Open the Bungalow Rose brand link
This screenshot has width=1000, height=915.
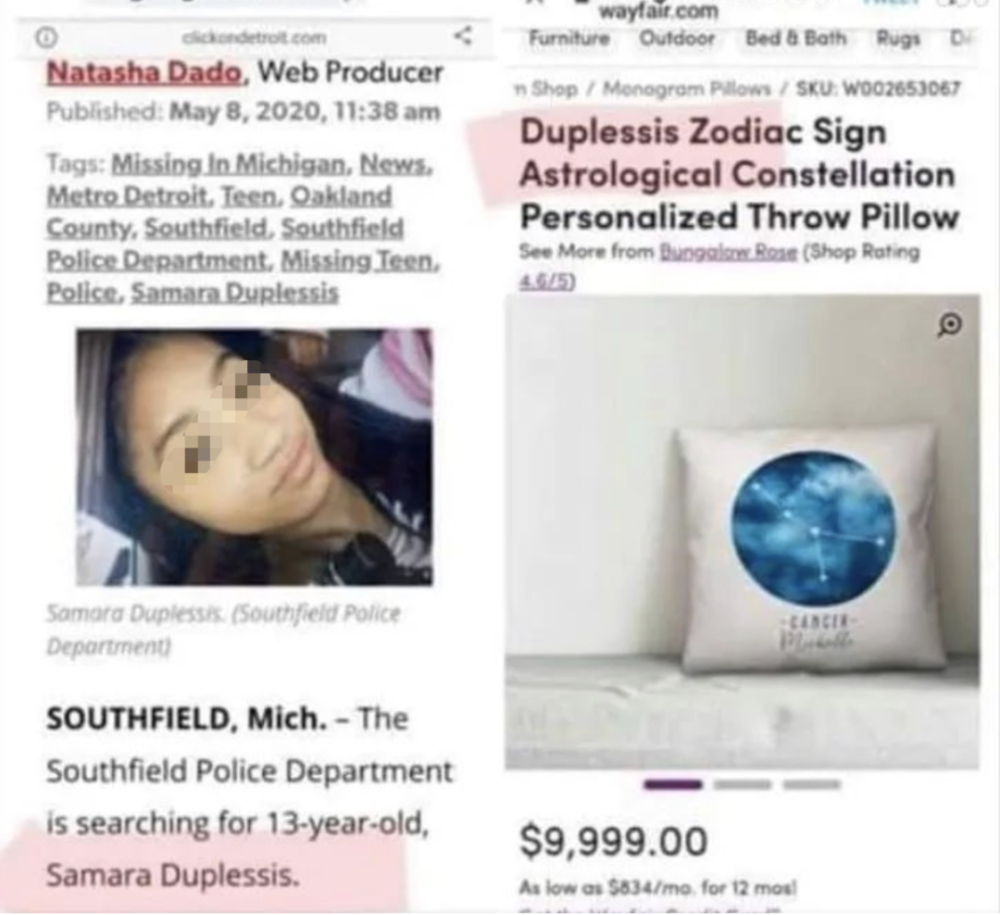point(728,253)
